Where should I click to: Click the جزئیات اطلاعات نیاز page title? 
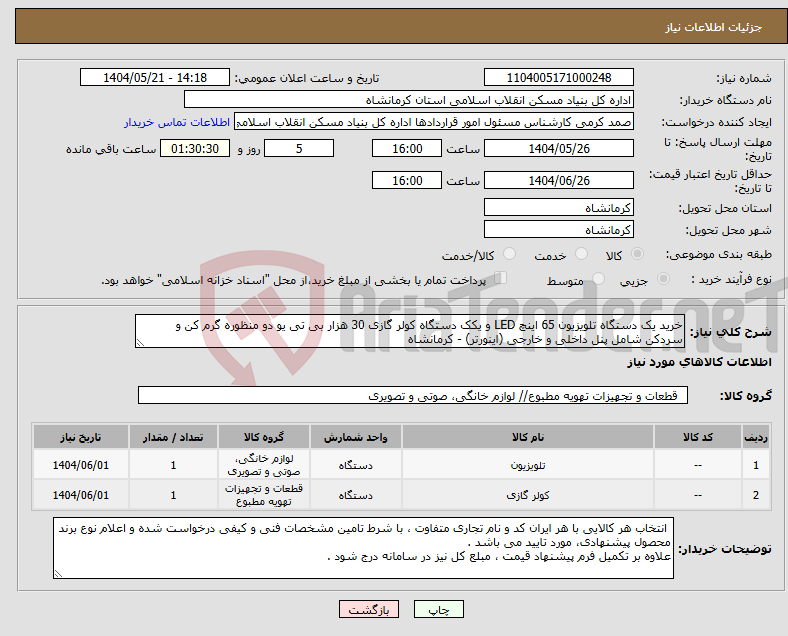click(714, 27)
